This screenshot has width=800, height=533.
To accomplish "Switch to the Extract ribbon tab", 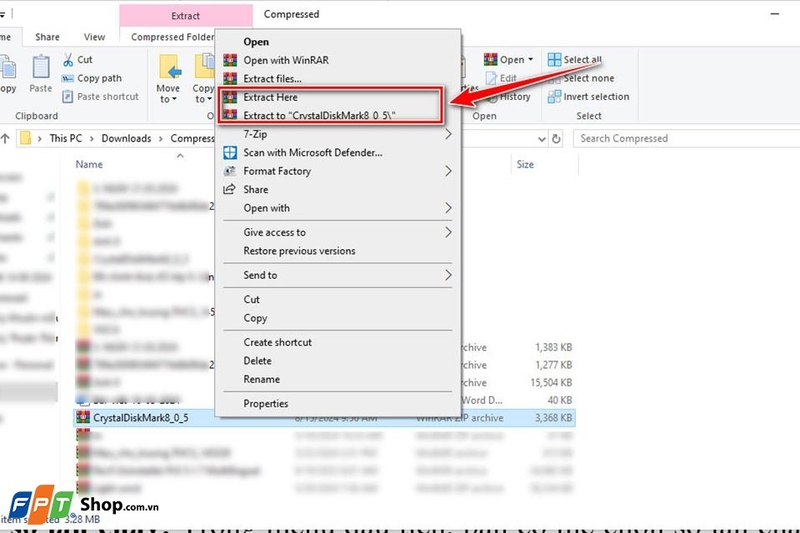I will point(186,16).
